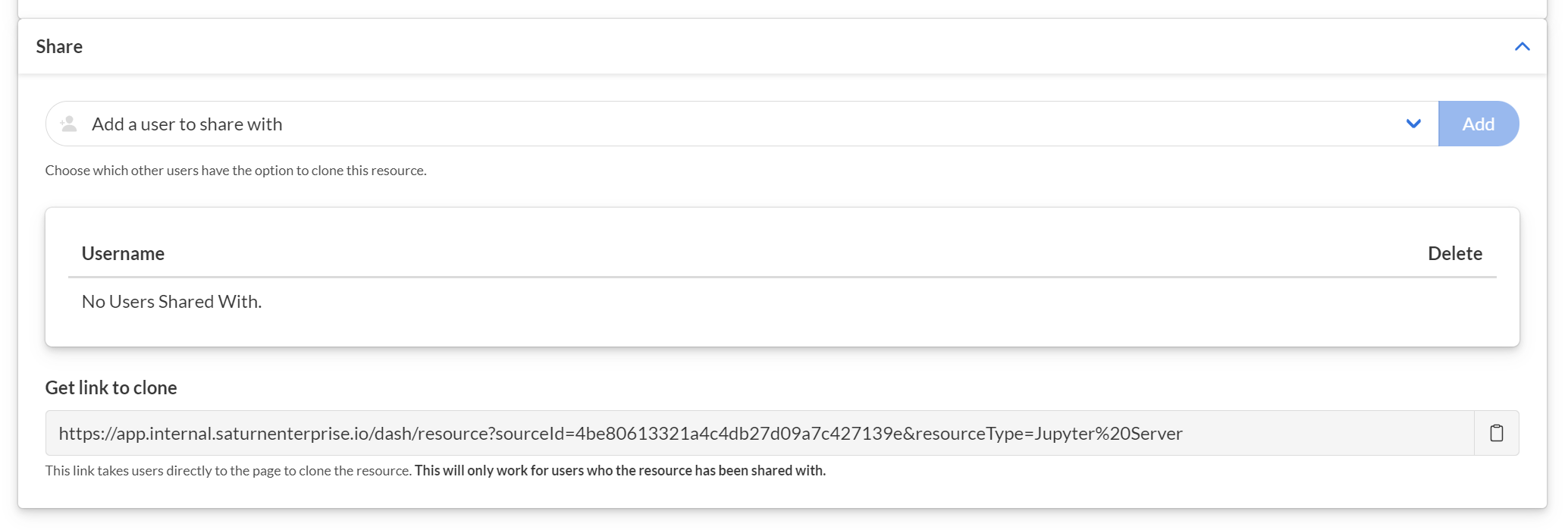1568x530 pixels.
Task: Click the 'Choose which other users' helper text
Action: click(236, 171)
